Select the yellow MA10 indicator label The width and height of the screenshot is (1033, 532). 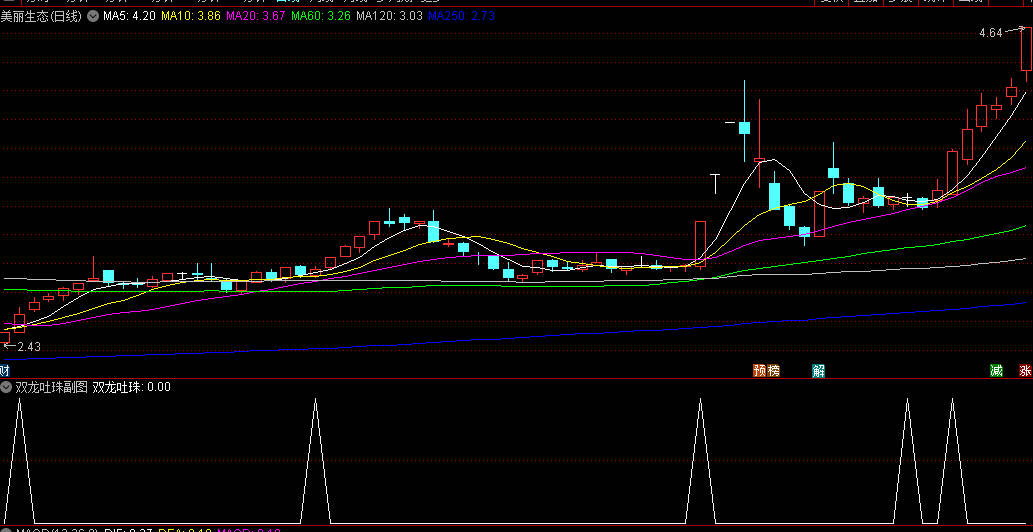pos(190,17)
